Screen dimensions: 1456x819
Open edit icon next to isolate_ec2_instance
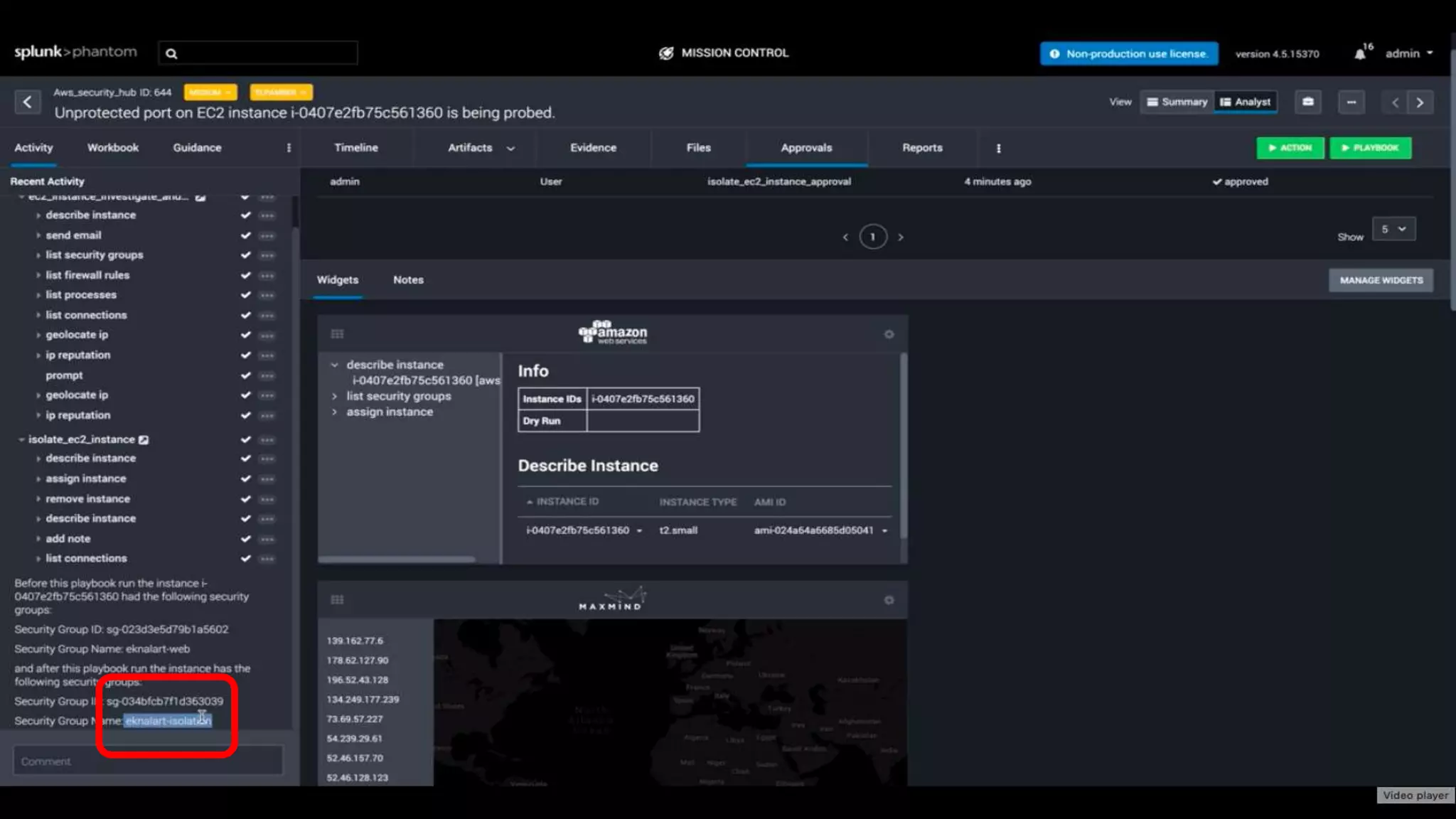click(144, 440)
